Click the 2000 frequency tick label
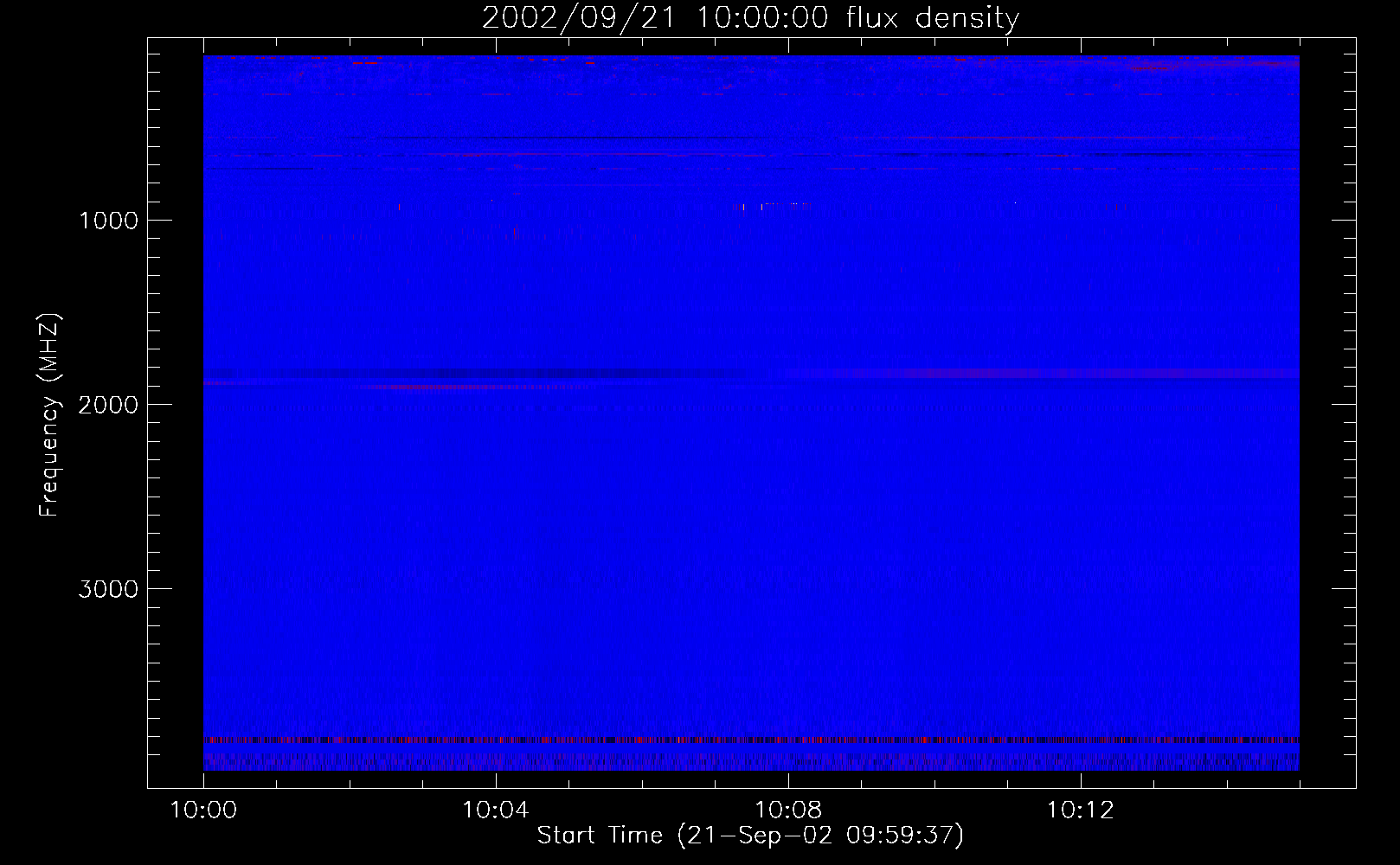1400x865 pixels. pyautogui.click(x=108, y=405)
